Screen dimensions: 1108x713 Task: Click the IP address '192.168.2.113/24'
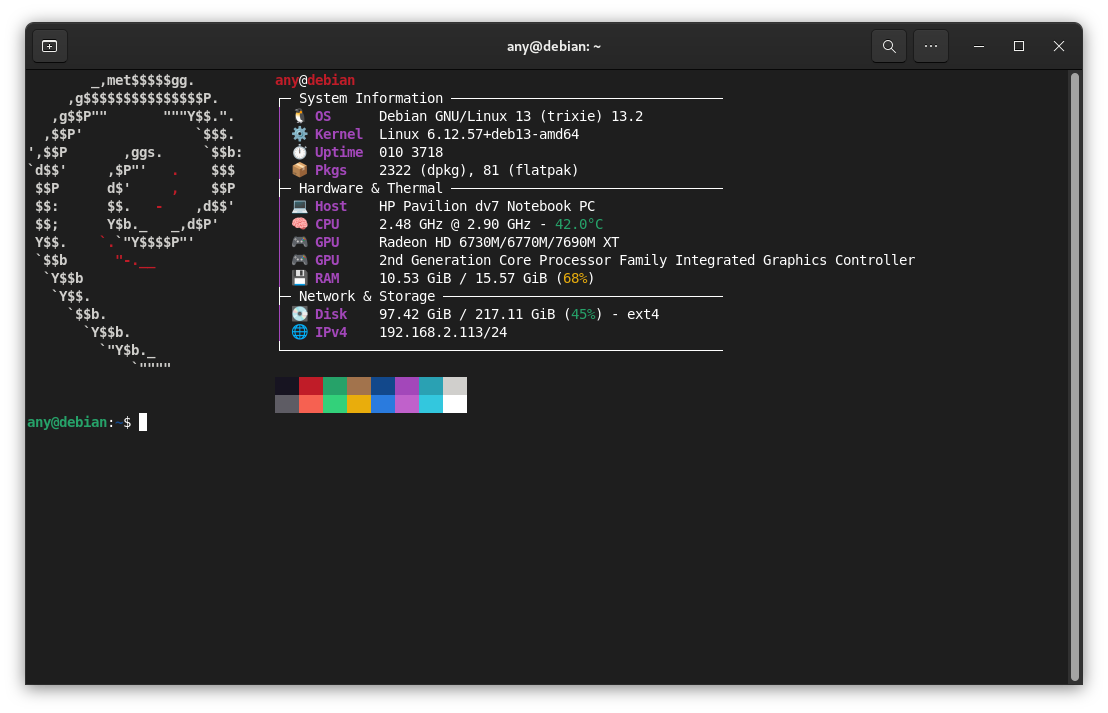coord(443,332)
